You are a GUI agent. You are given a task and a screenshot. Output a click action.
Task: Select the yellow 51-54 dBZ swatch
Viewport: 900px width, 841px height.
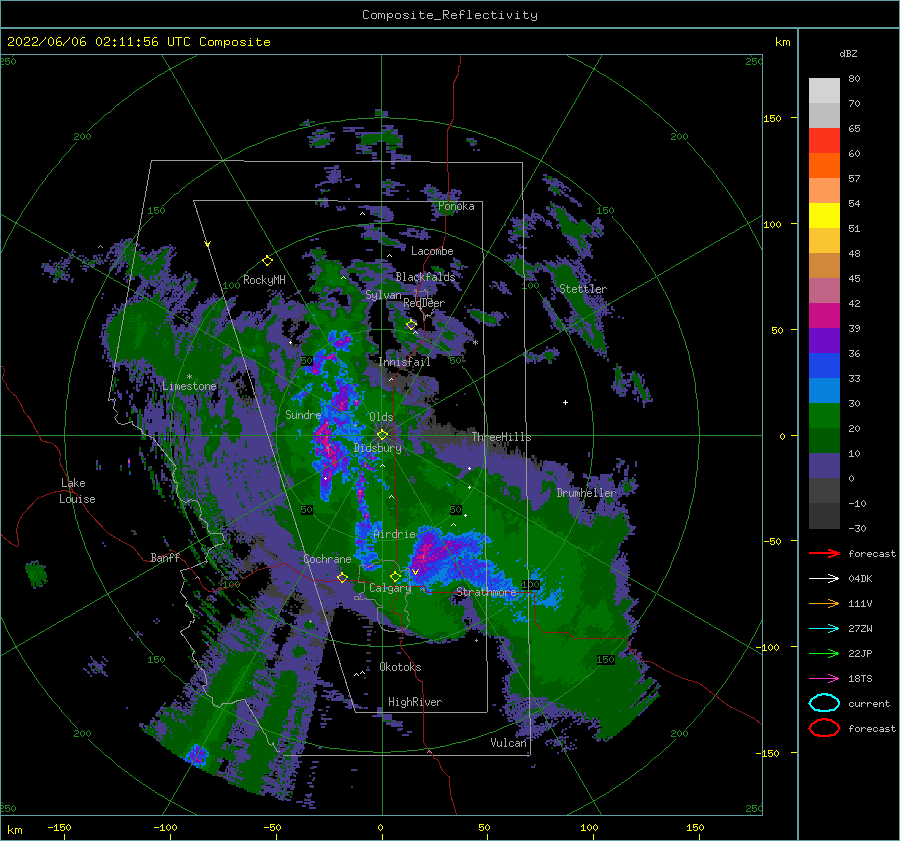(824, 216)
